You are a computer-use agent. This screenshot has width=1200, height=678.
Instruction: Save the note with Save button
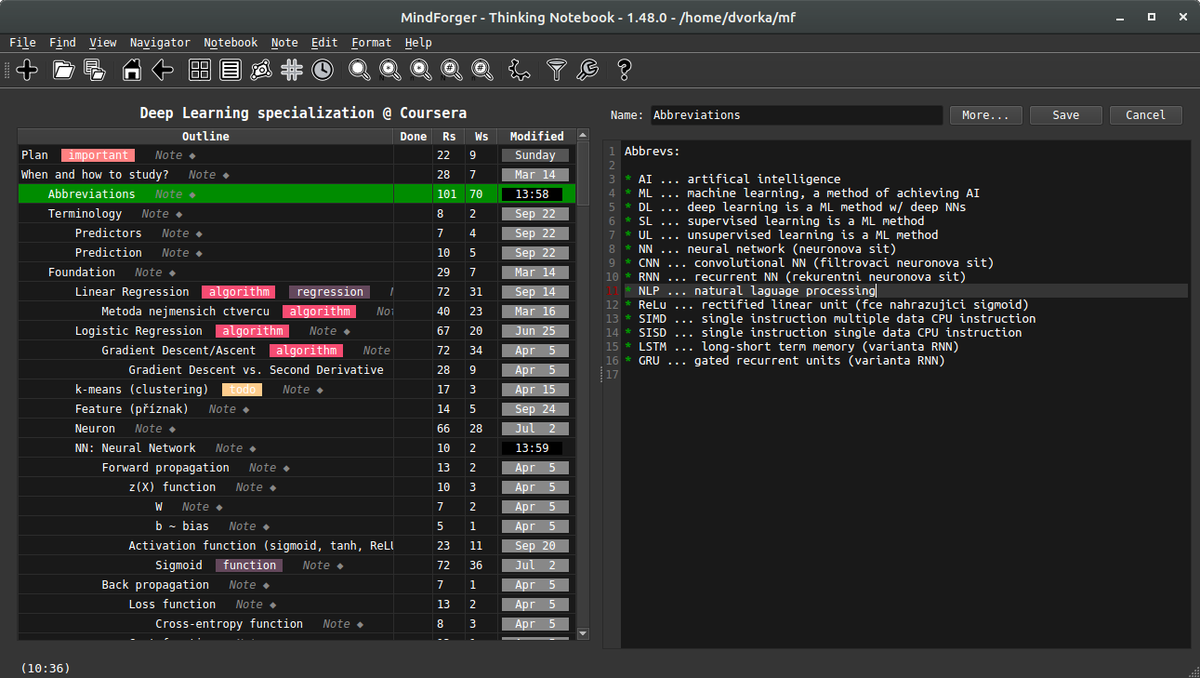1065,115
